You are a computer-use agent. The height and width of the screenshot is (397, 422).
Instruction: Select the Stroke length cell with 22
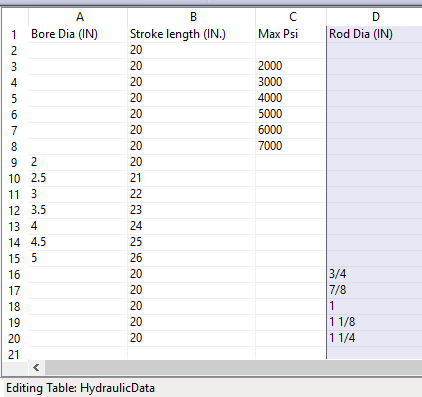[x=191, y=194]
